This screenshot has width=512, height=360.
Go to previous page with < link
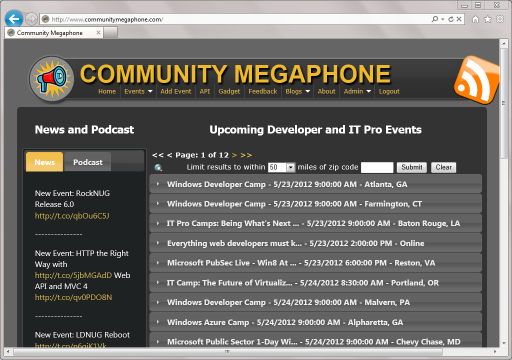(x=169, y=155)
